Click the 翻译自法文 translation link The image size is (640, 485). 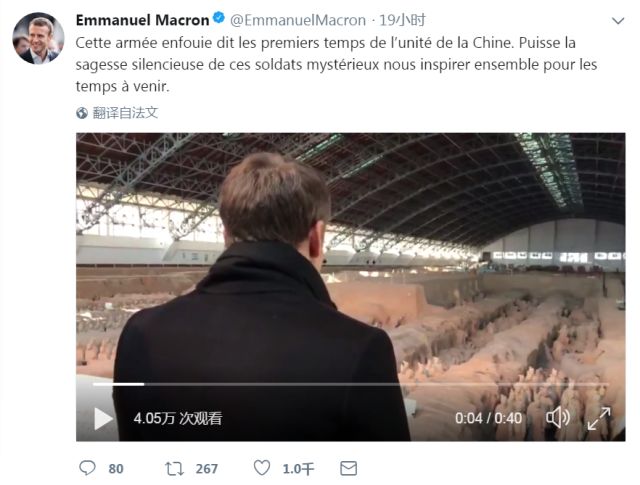click(125, 113)
